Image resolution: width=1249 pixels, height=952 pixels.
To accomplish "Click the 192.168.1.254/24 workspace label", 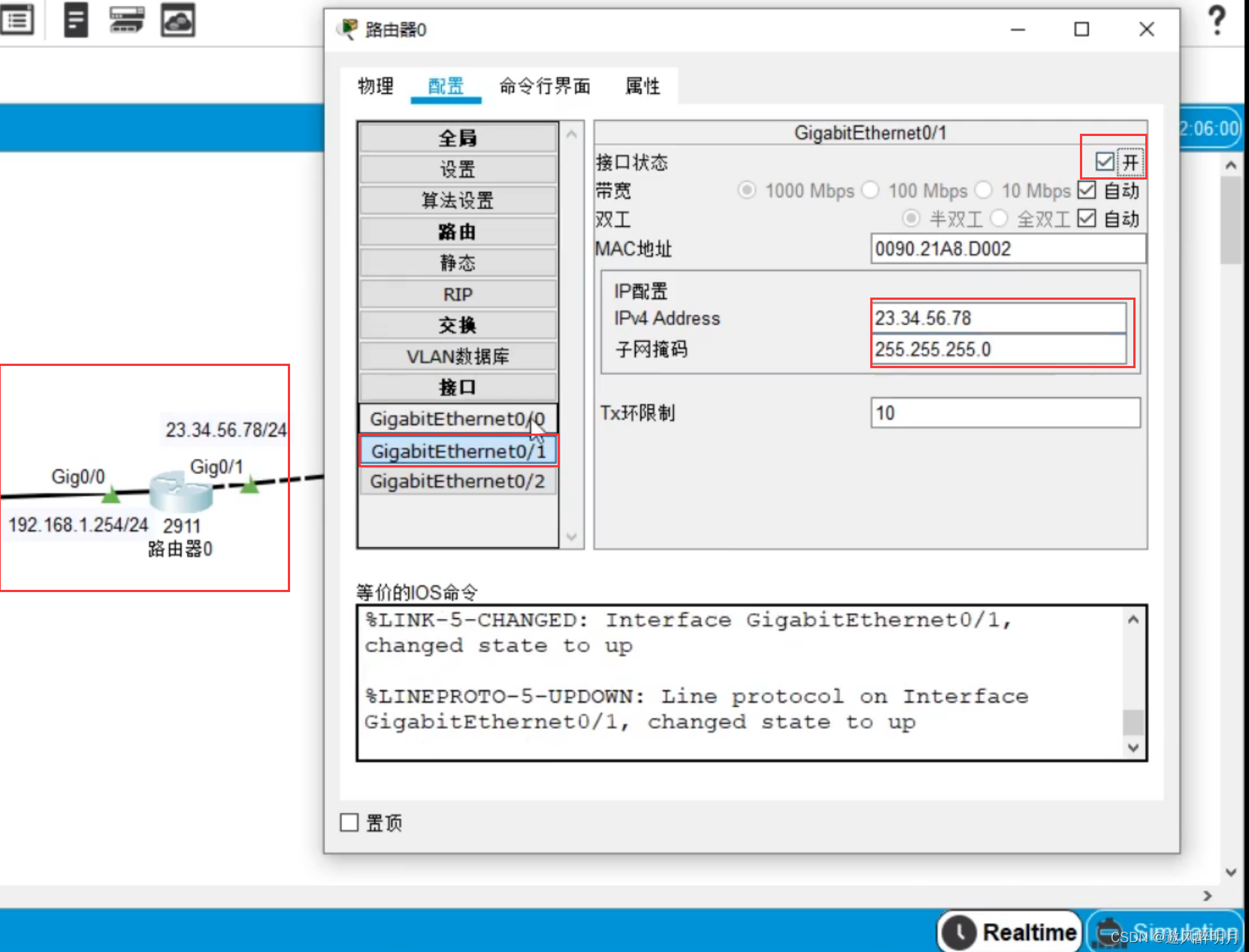I will pos(78,524).
